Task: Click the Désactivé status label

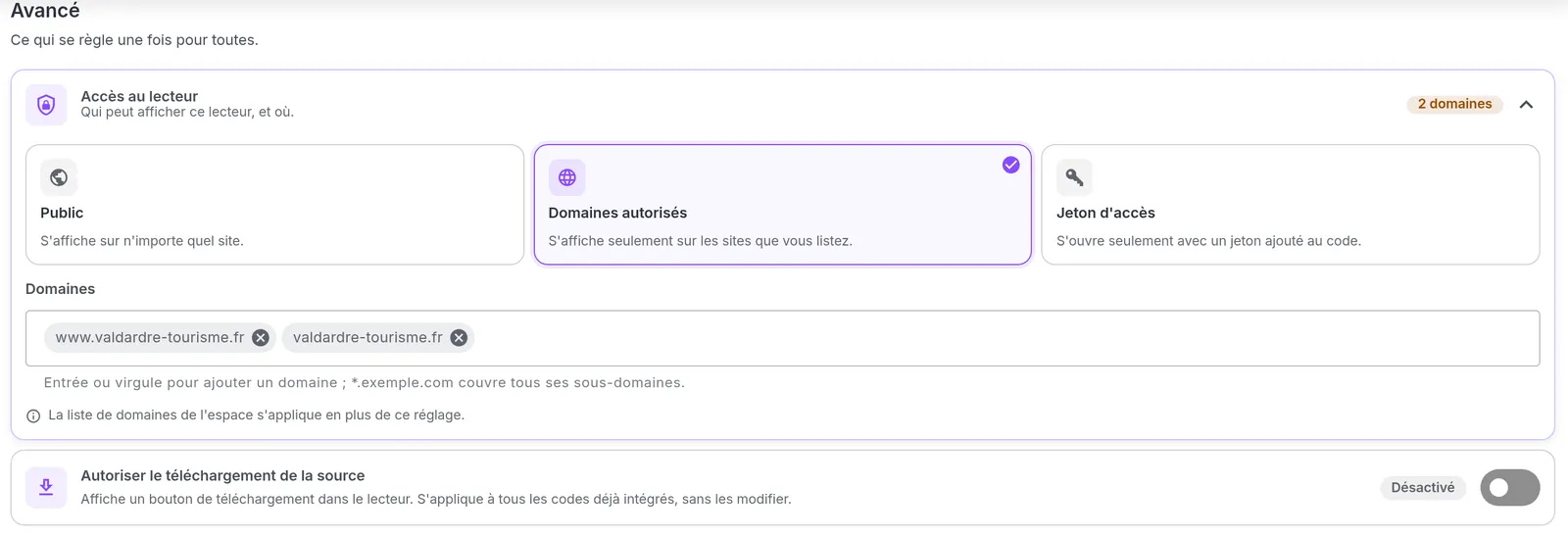Action: [x=1422, y=487]
